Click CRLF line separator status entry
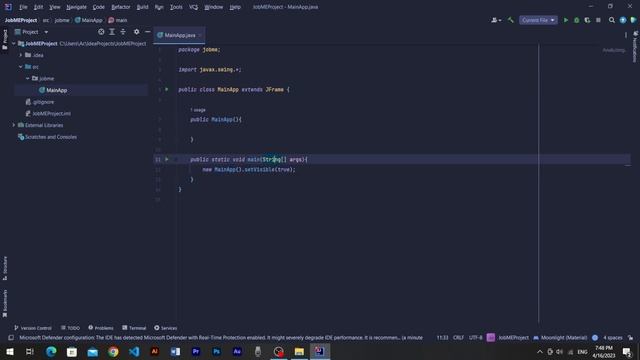640x360 pixels. pos(458,338)
